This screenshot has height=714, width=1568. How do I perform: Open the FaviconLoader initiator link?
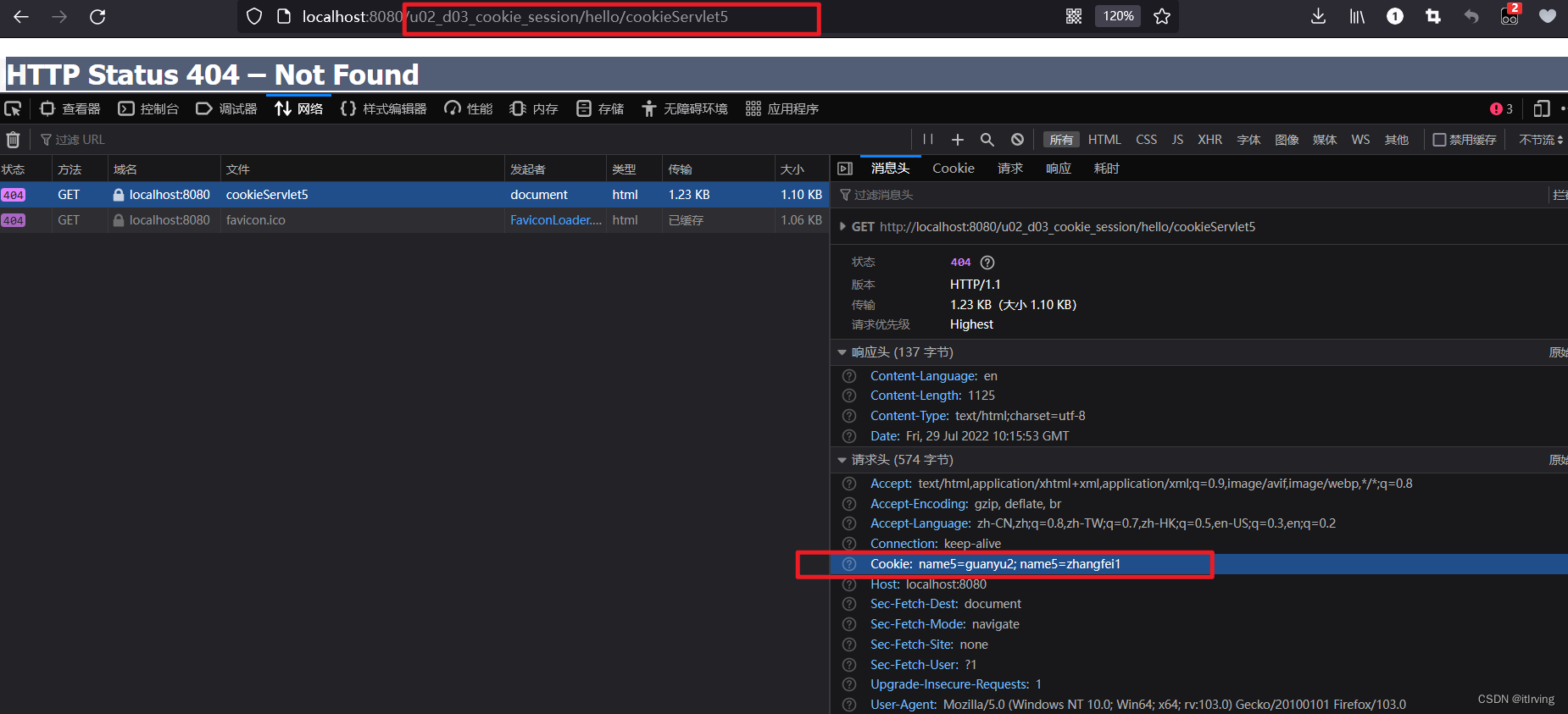pyautogui.click(x=556, y=220)
